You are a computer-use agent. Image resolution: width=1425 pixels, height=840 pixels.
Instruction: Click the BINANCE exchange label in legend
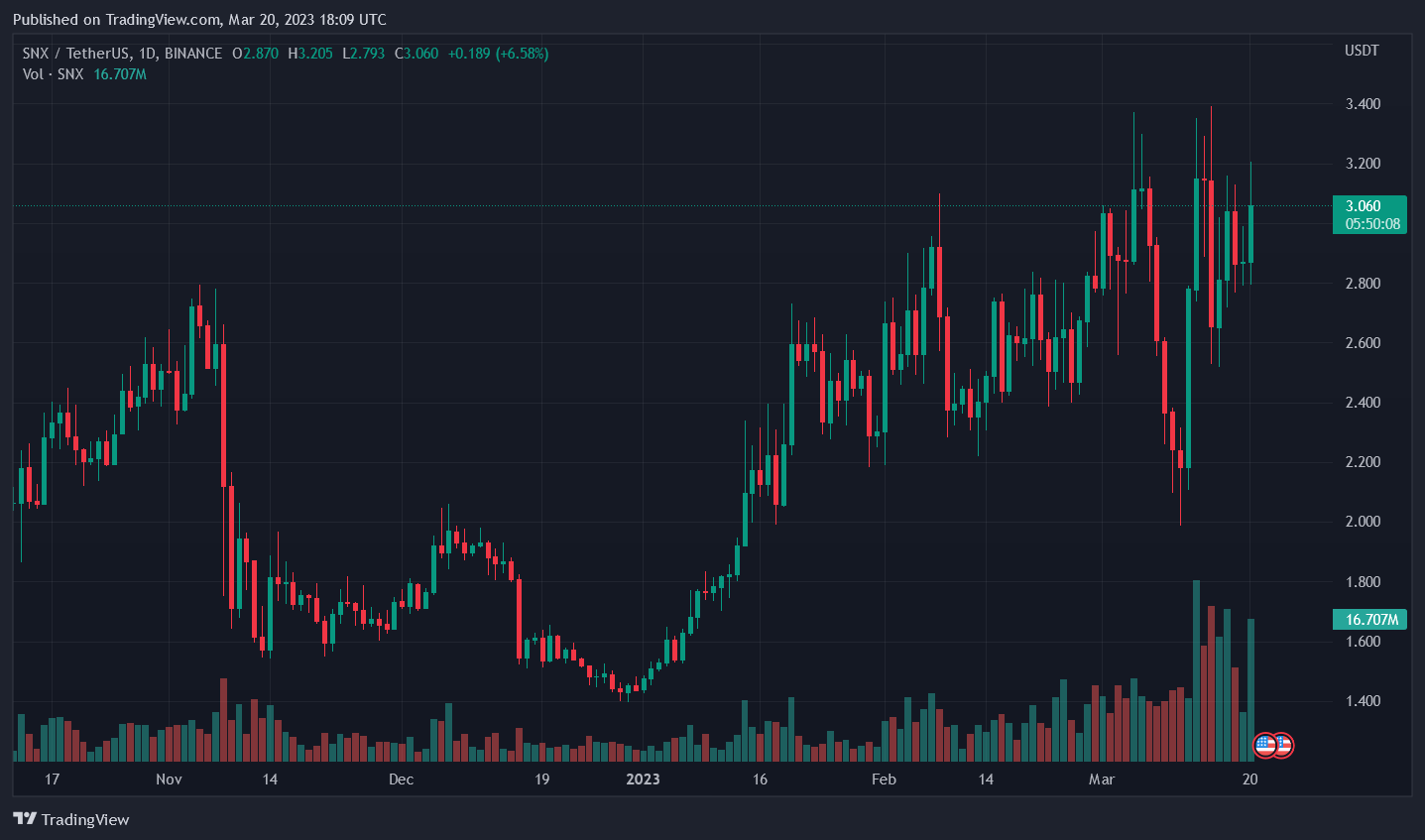193,54
